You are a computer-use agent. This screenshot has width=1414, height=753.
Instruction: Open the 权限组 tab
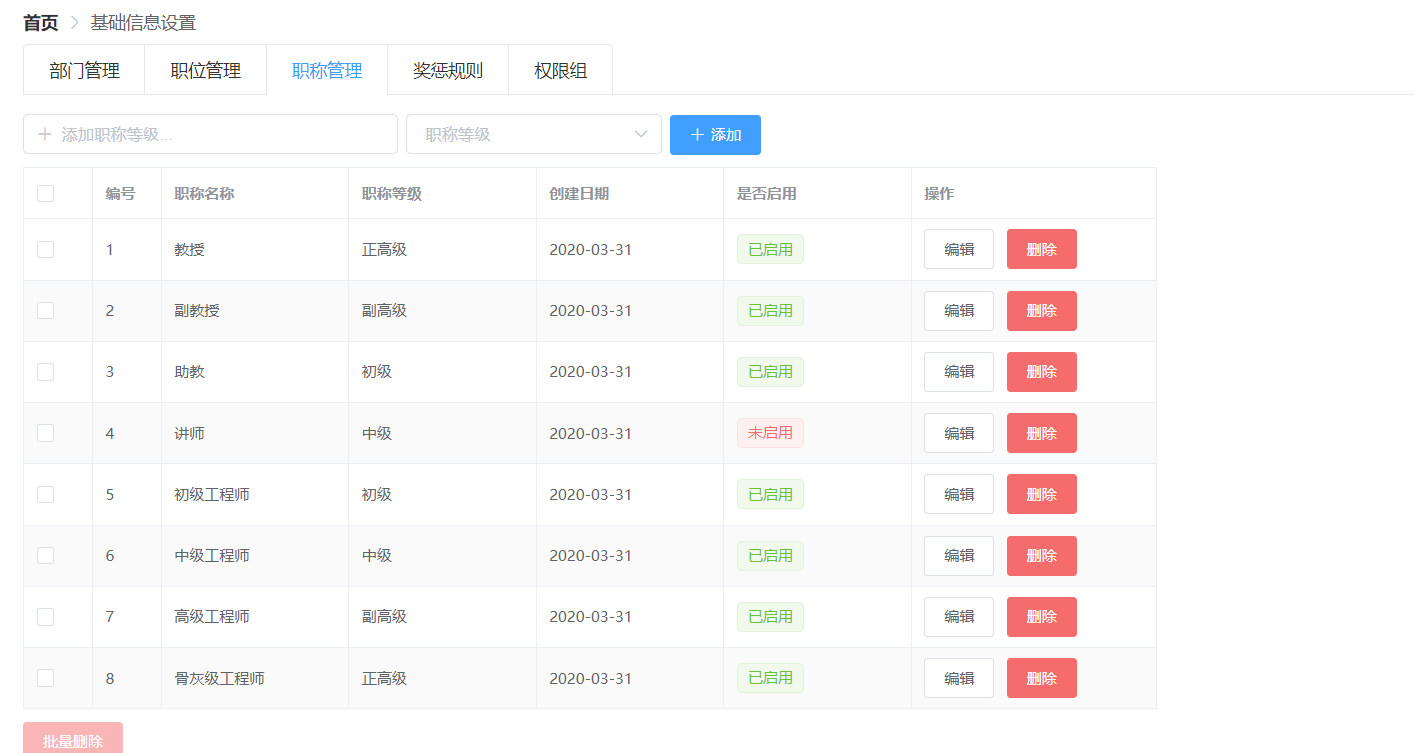click(560, 70)
